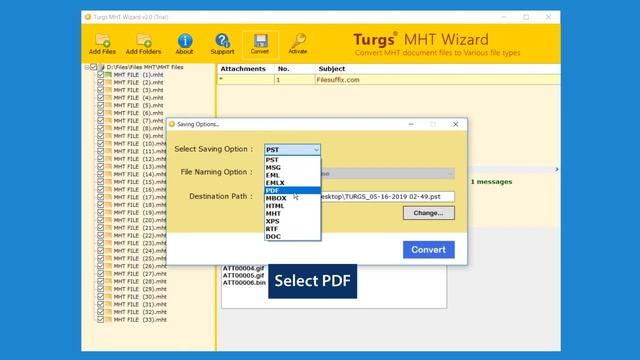This screenshot has width=640, height=360.
Task: Click the Change... destination button
Action: point(429,213)
